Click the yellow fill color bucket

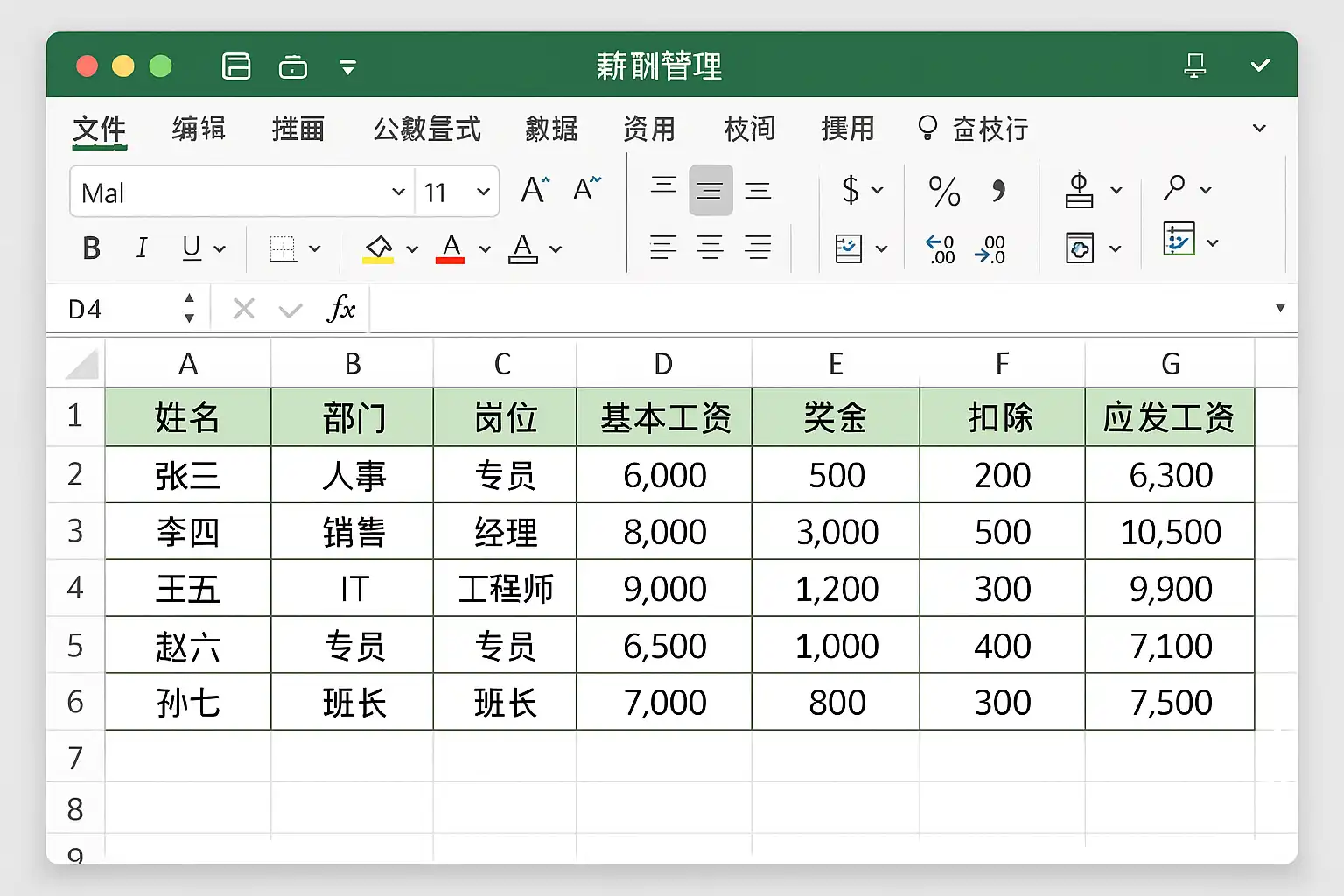coord(378,248)
